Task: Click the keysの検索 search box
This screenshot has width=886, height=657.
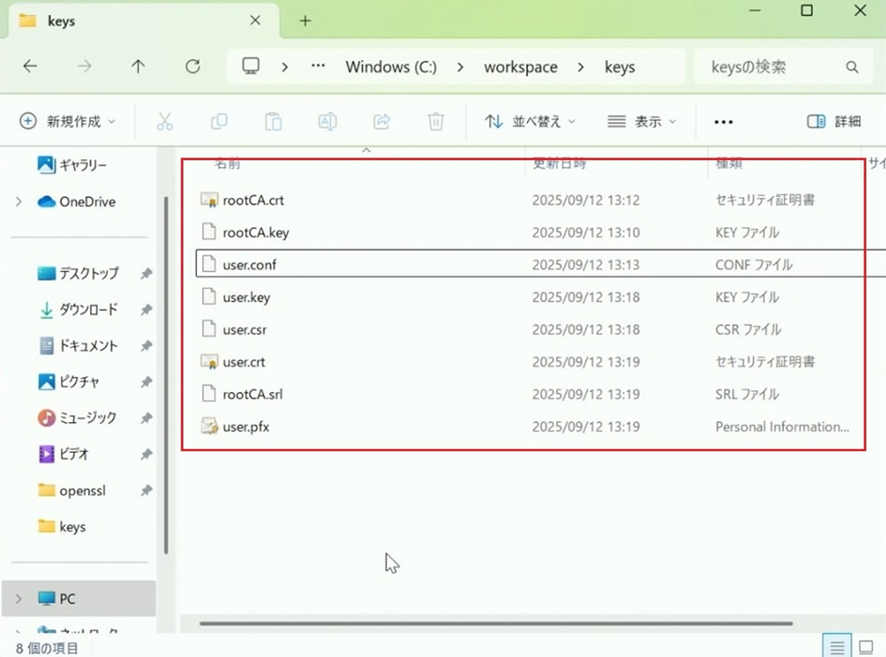Action: 770,67
